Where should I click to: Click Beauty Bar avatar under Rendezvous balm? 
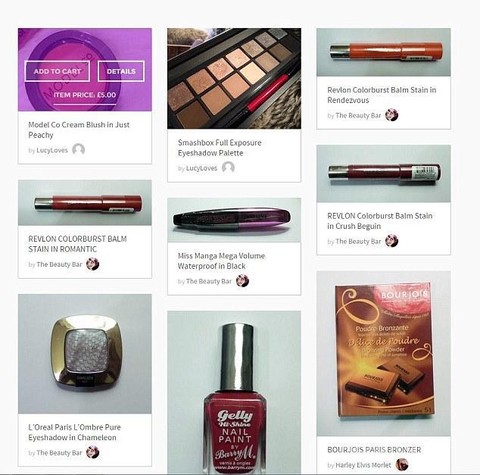coord(392,115)
